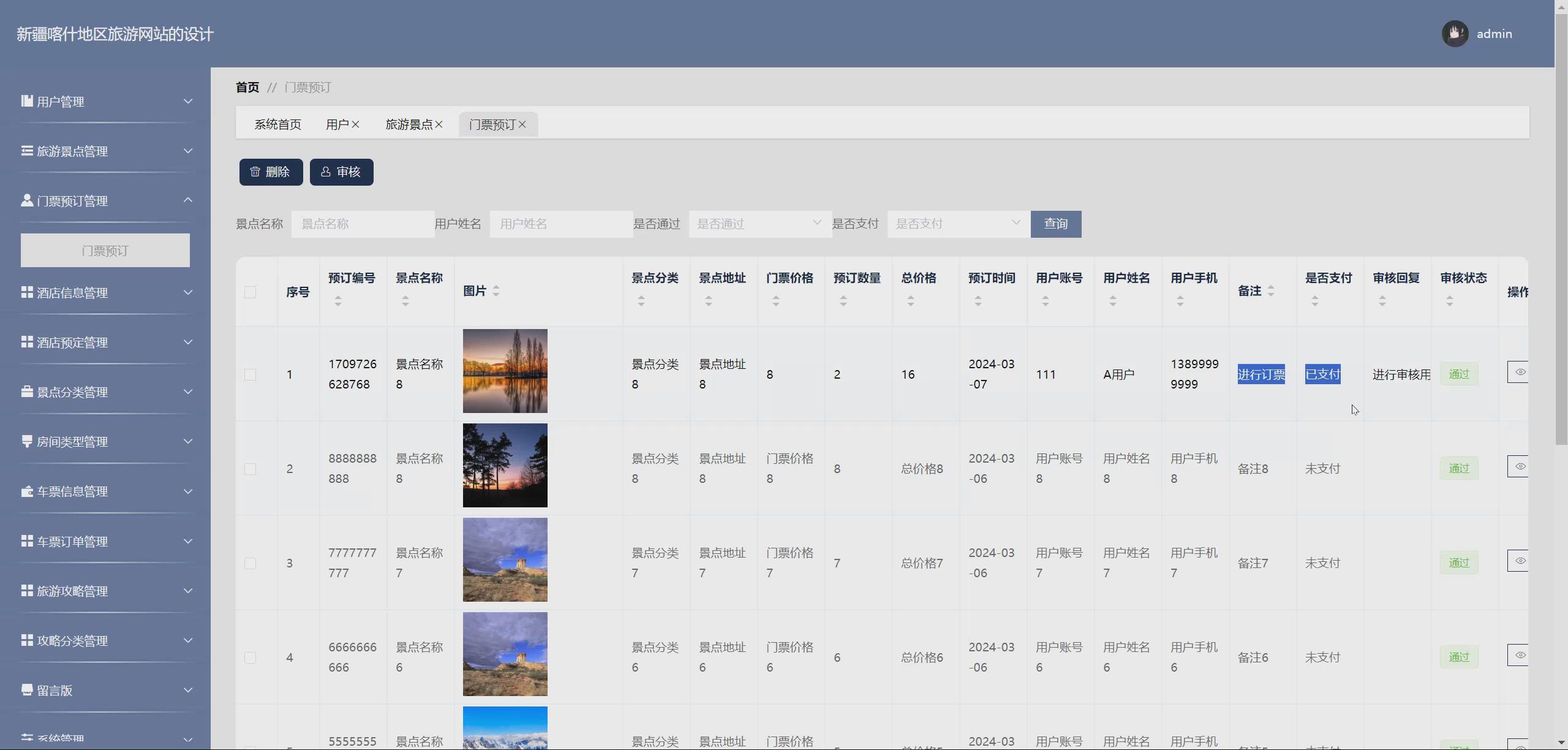Tick the checkbox for row 3
Viewport: 1568px width, 750px height.
tap(250, 563)
